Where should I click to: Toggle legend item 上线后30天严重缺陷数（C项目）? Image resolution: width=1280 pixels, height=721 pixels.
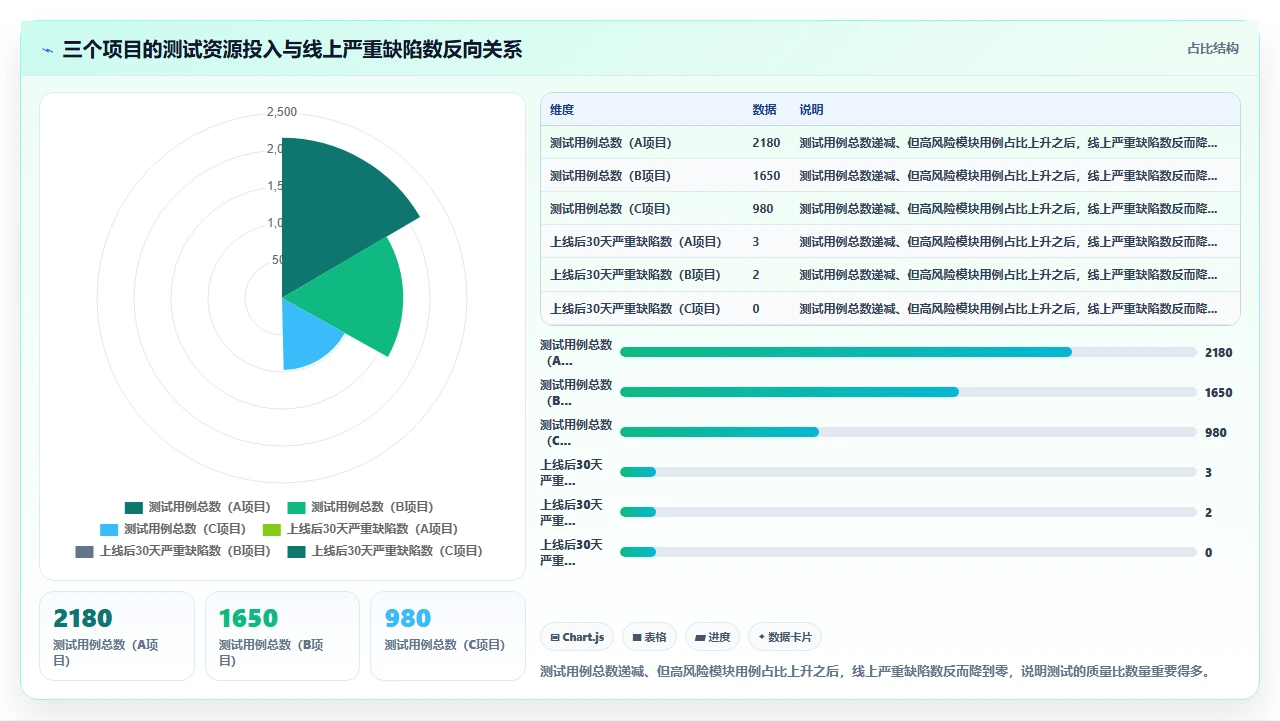click(x=385, y=551)
